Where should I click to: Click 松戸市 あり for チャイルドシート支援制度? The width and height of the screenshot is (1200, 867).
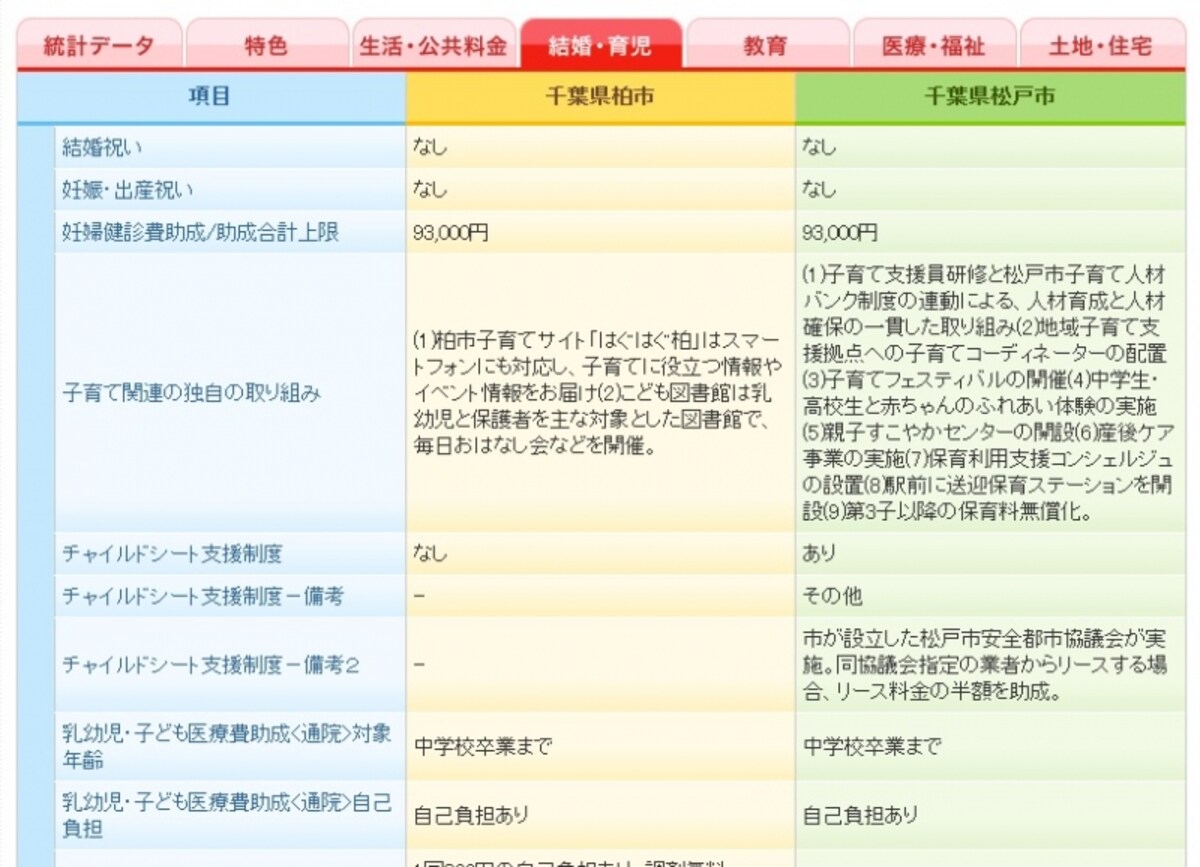pyautogui.click(x=819, y=552)
